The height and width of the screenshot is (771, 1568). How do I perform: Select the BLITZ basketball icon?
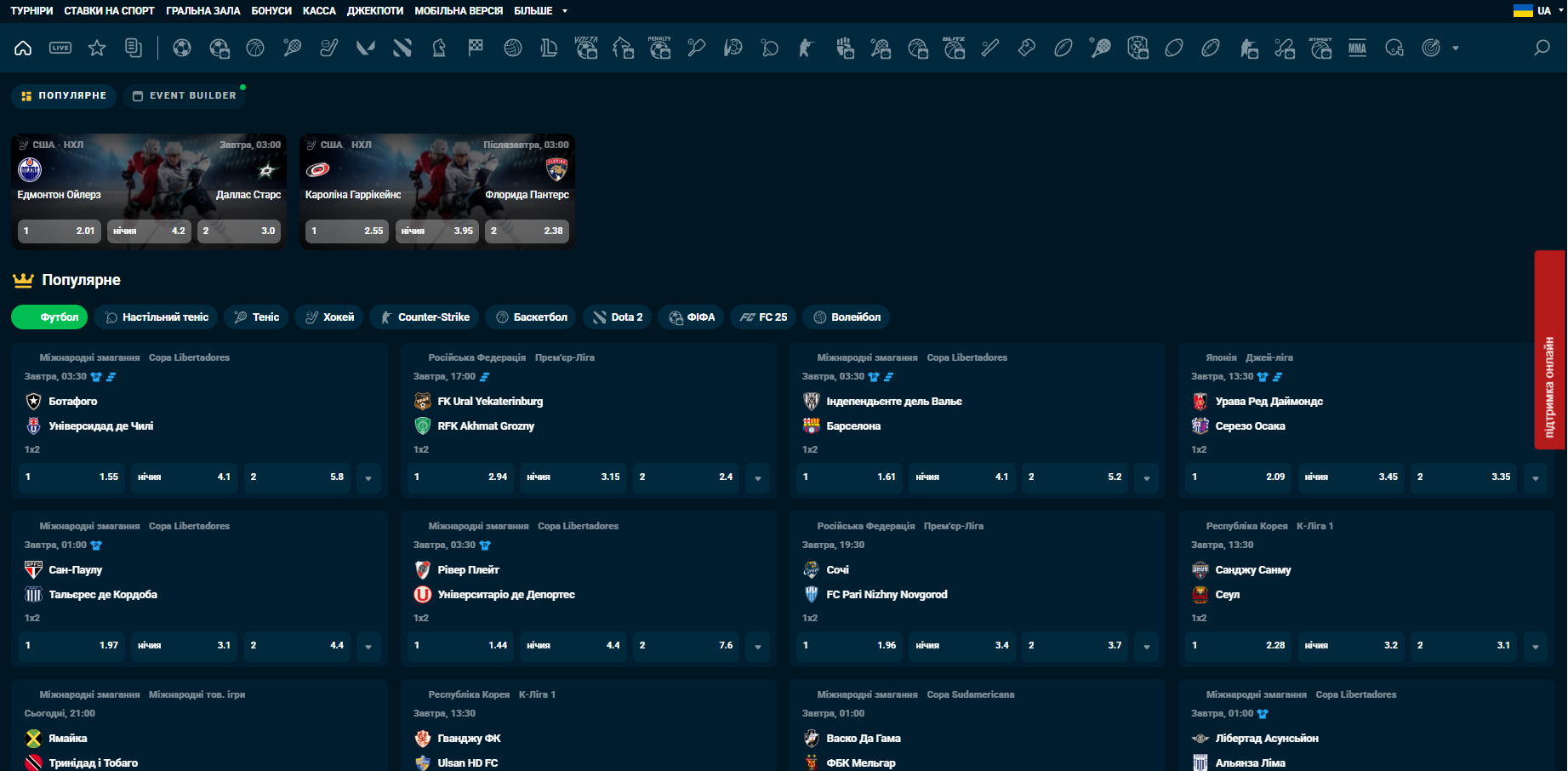tap(954, 48)
